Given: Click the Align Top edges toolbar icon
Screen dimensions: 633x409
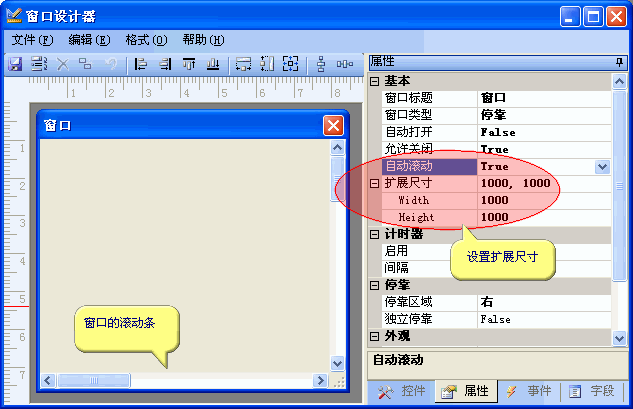Looking at the screenshot, I should click(x=188, y=64).
